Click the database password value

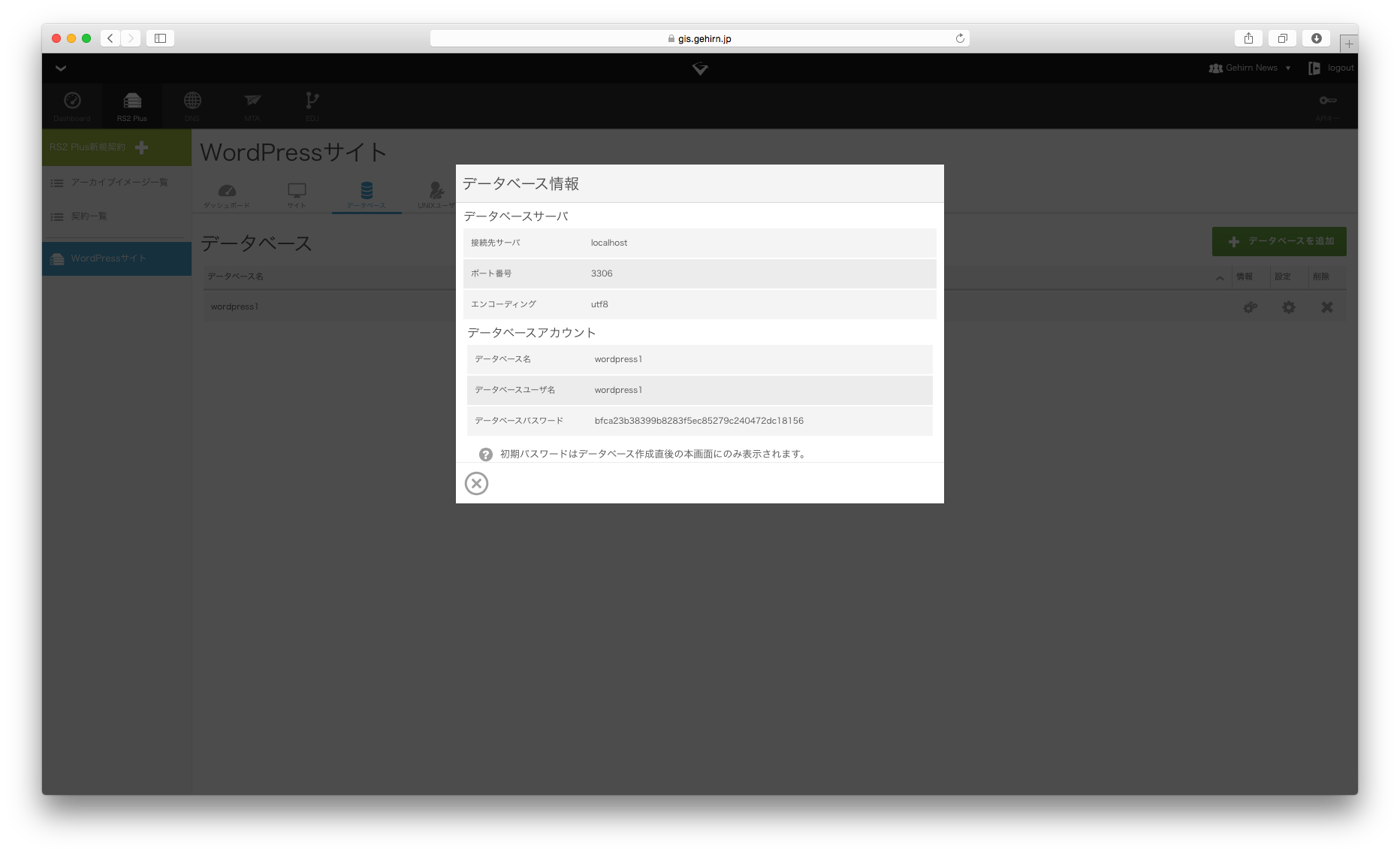pos(699,421)
